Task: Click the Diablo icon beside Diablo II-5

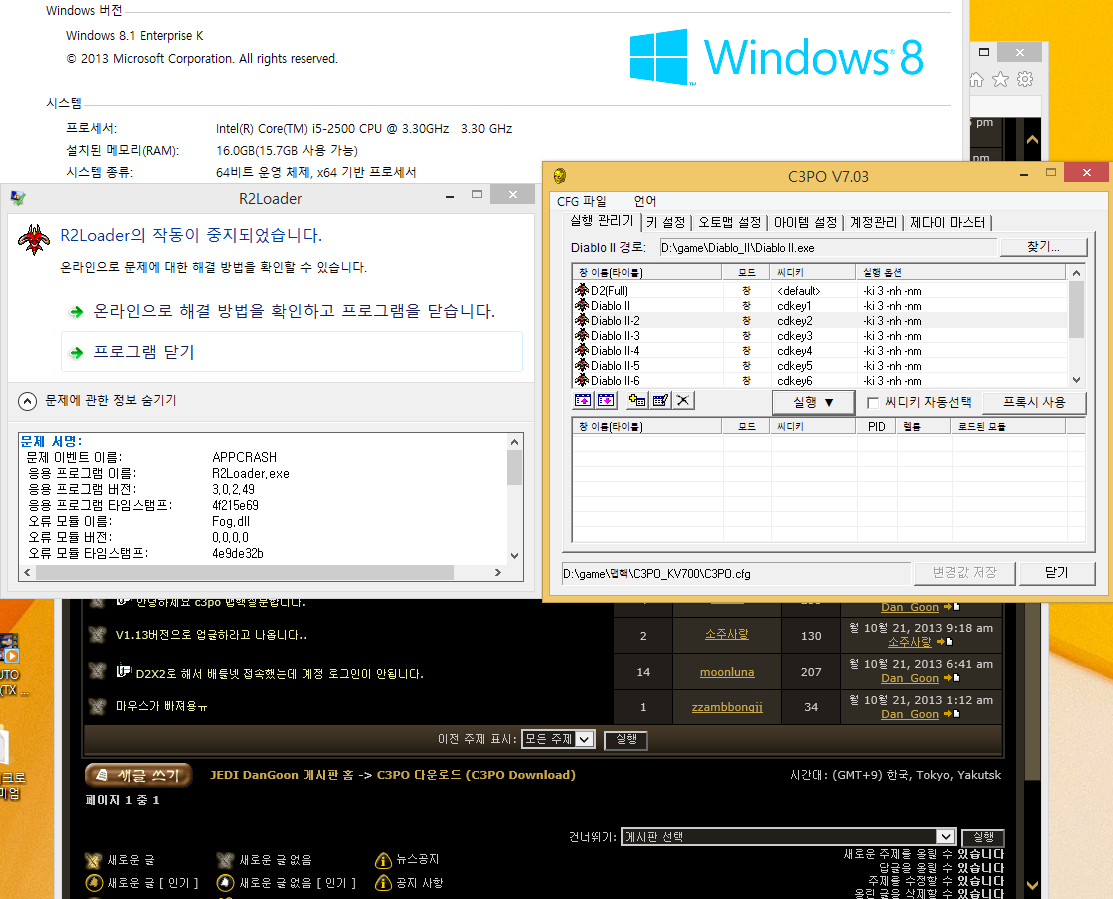Action: pyautogui.click(x=582, y=365)
